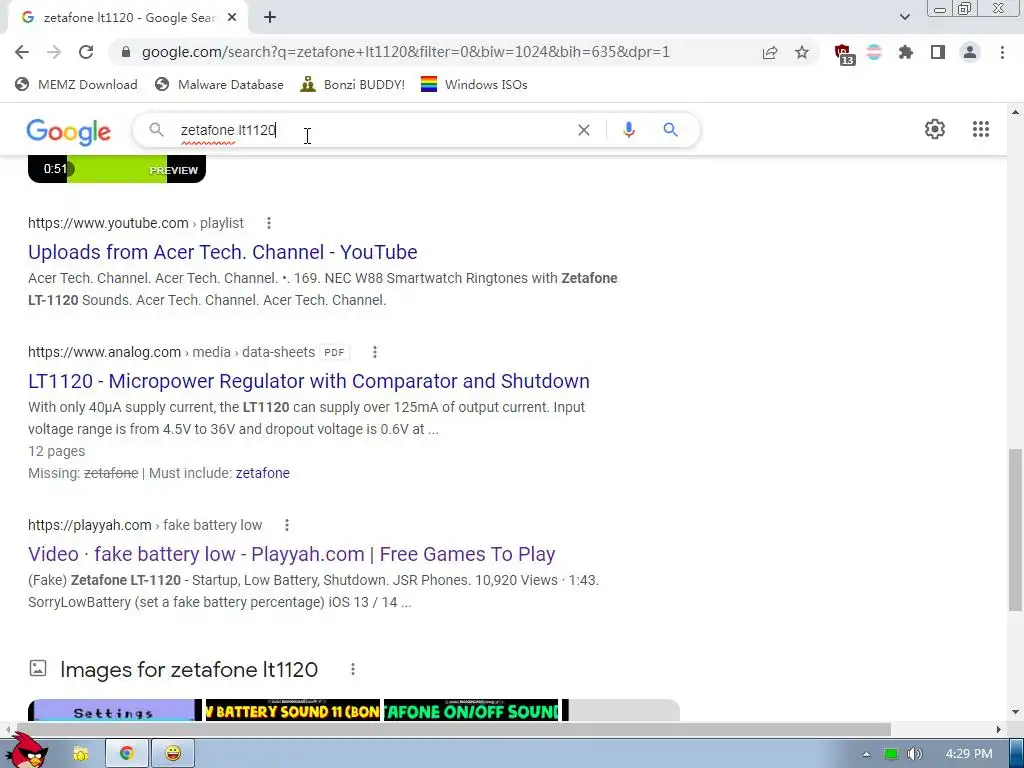Open the Chrome profile avatar menu

tap(970, 52)
